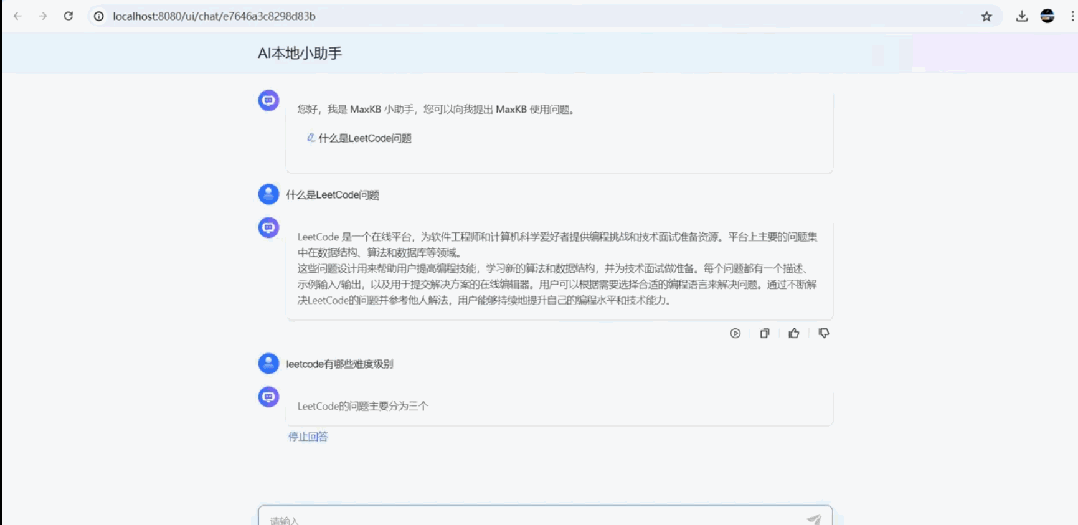Click user message leetcode有哪些难度级别
Screen dimensions: 1078x525
pos(340,364)
